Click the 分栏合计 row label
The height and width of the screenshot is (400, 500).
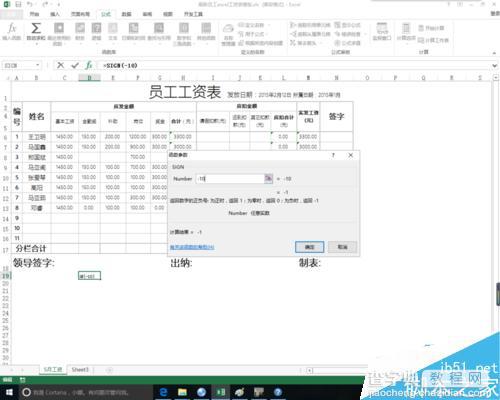tap(31, 248)
